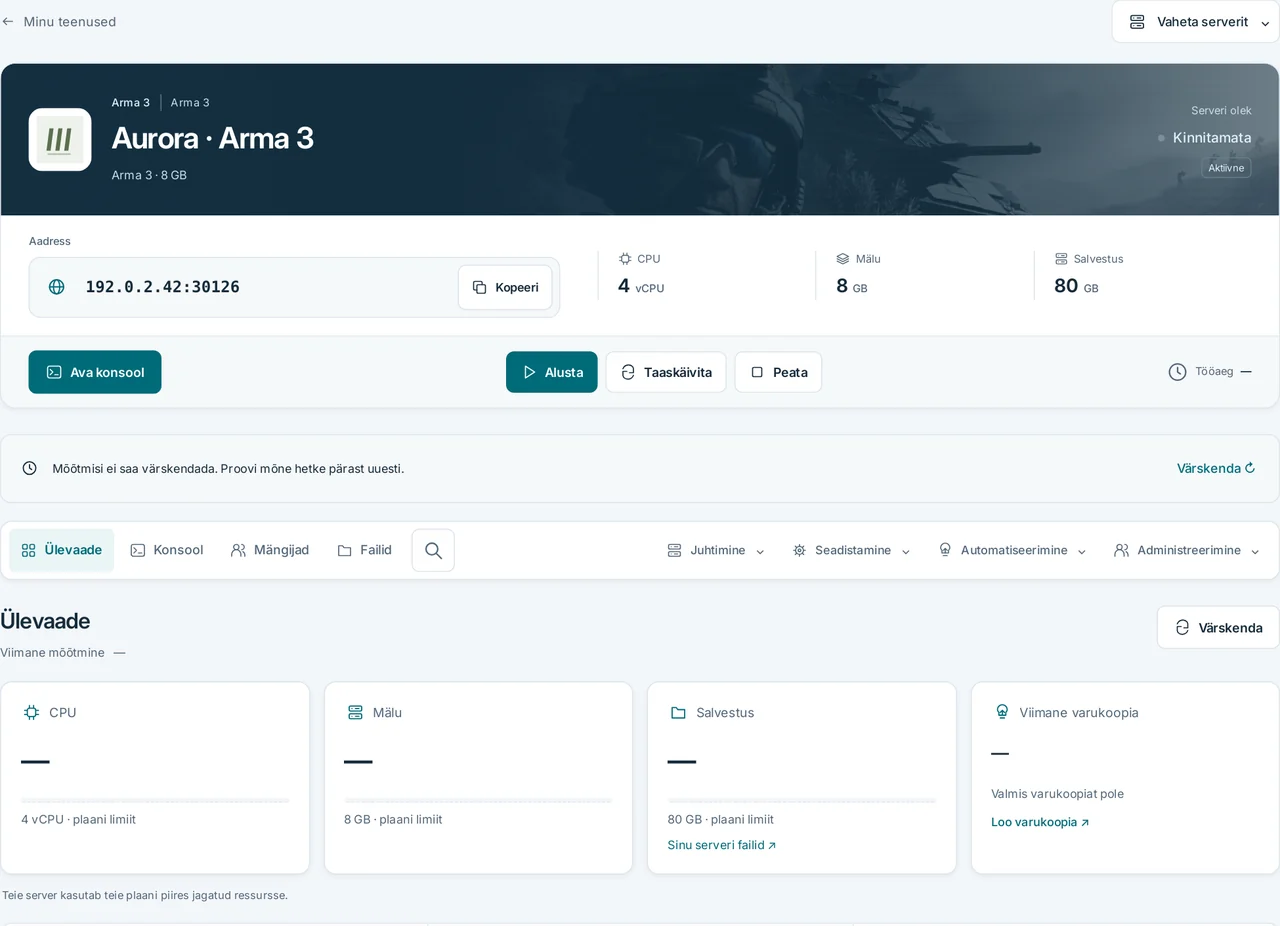
Task: Click the Arma 3 game logo icon
Action: coord(60,139)
